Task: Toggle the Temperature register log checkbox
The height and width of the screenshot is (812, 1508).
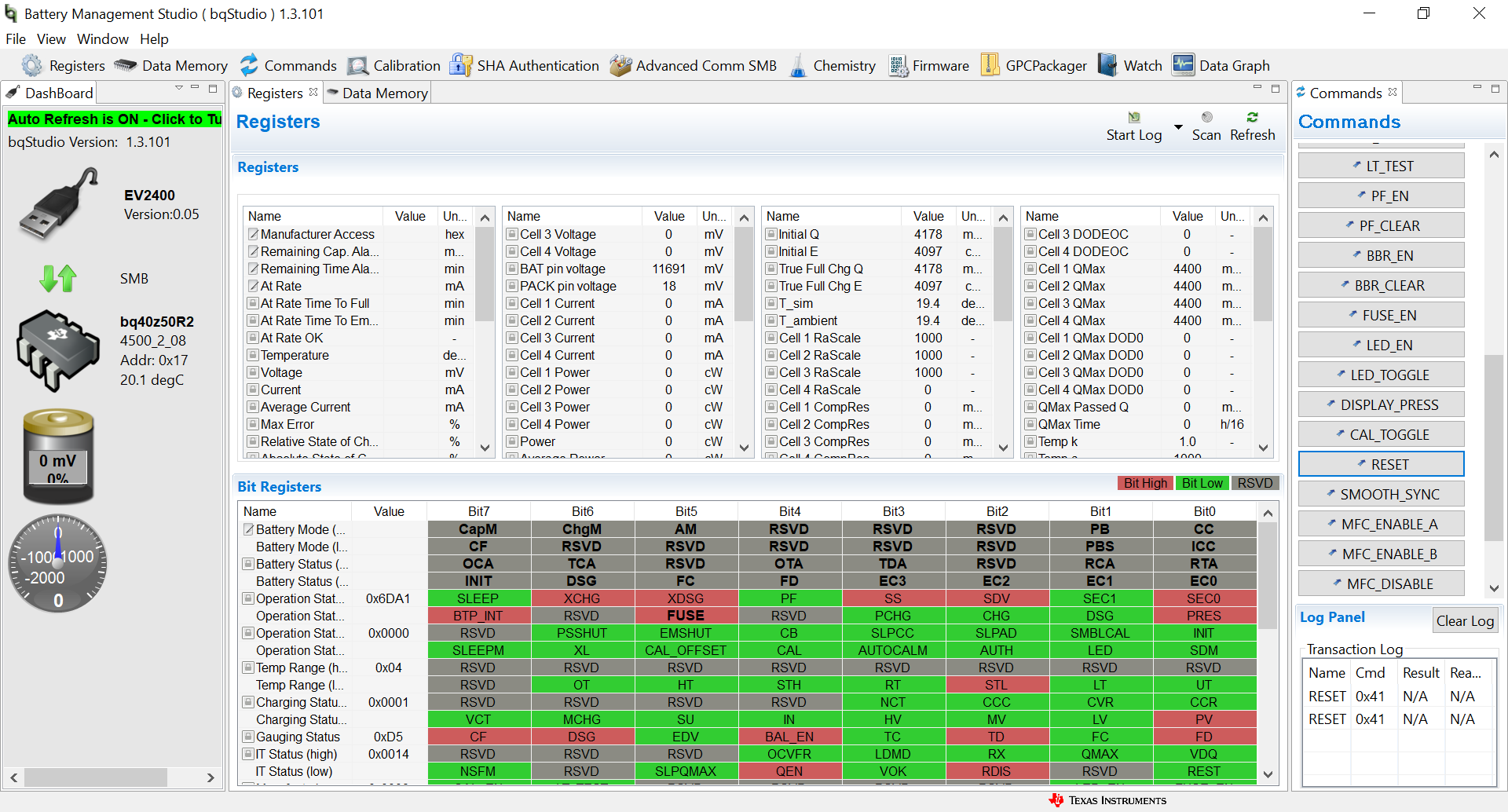Action: click(253, 355)
